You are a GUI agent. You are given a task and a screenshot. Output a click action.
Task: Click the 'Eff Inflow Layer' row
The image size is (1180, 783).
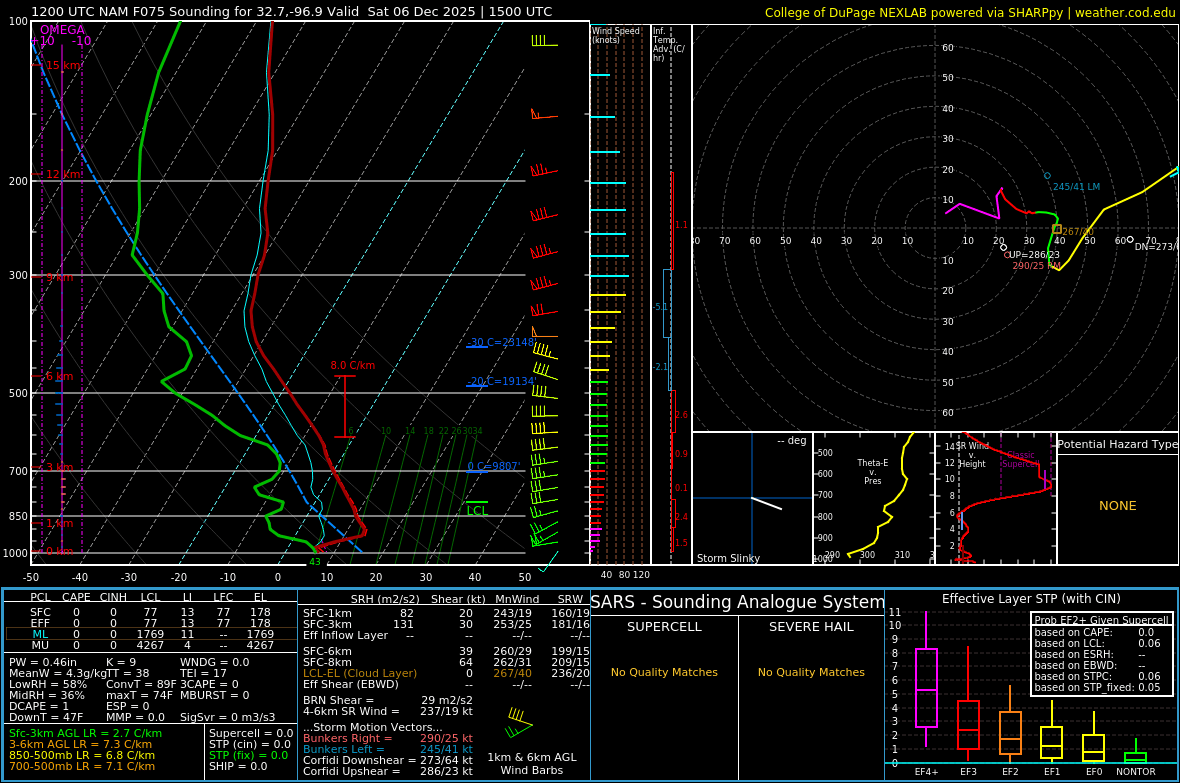pyautogui.click(x=446, y=635)
